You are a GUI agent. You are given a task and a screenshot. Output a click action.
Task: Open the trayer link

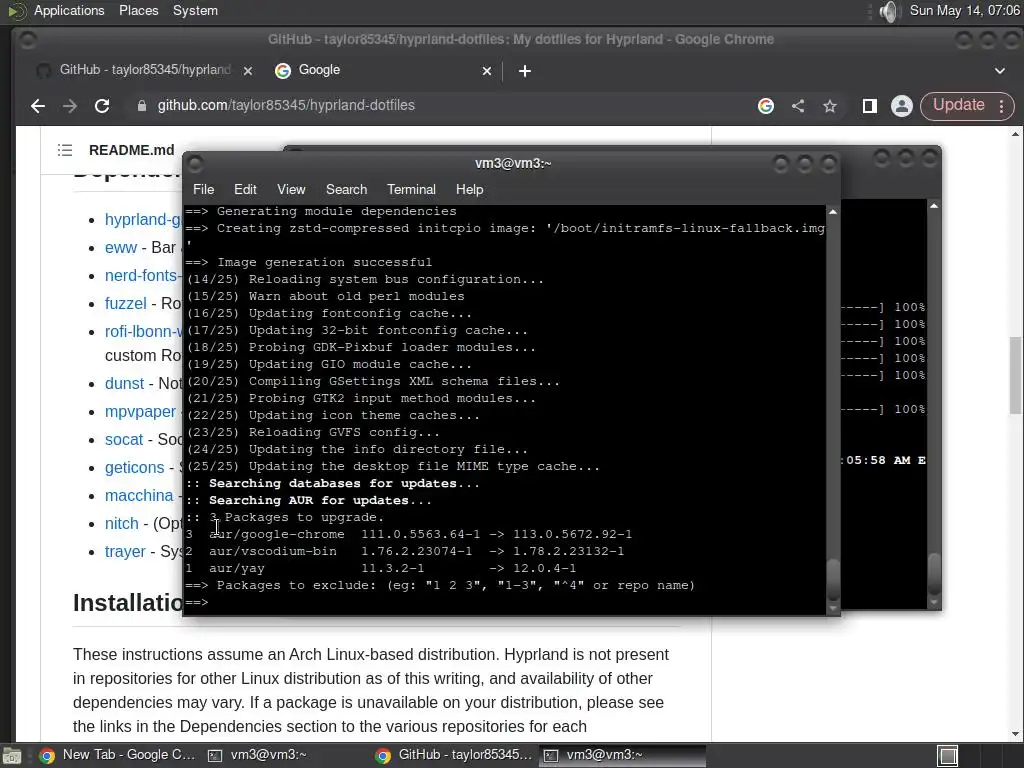(x=125, y=552)
